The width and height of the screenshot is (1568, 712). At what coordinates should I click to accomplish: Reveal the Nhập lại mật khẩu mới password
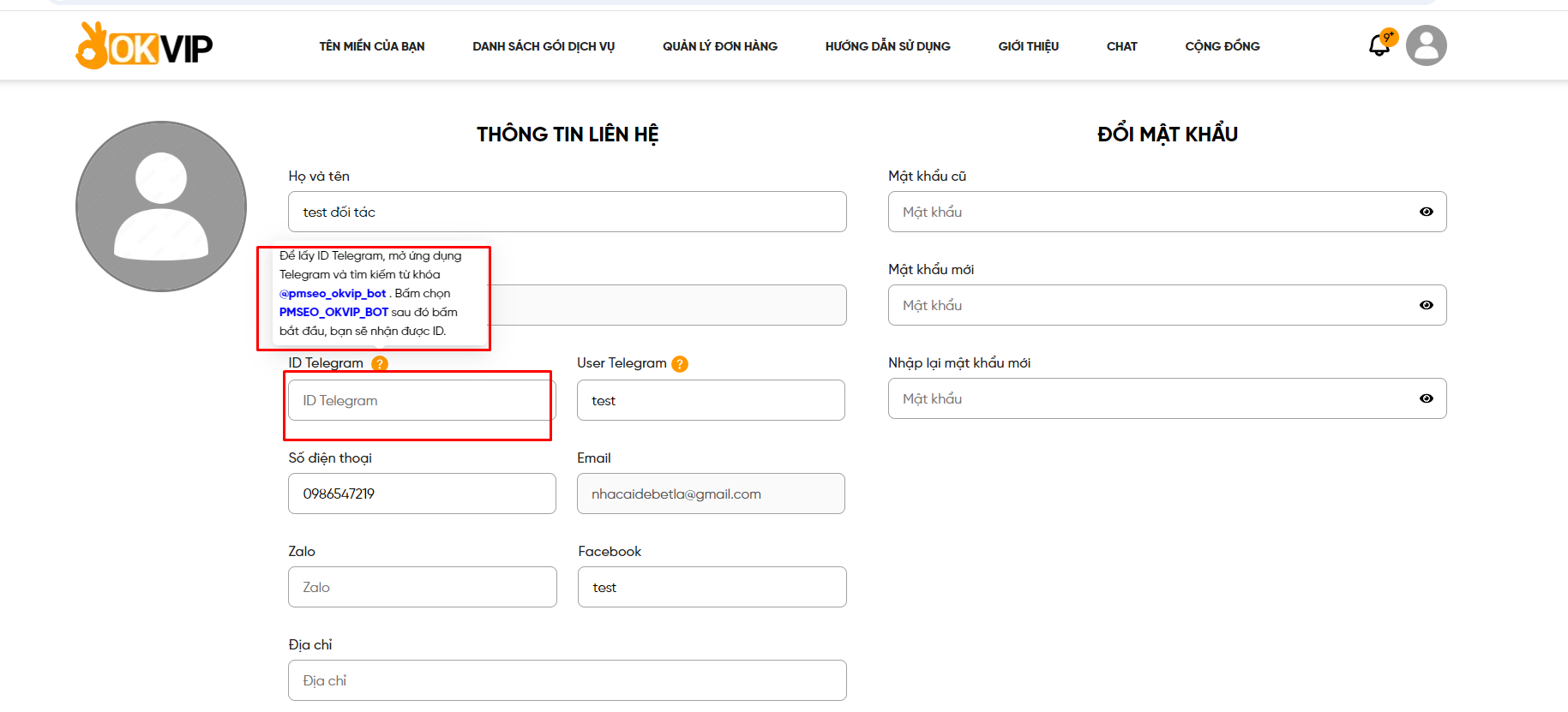1426,398
